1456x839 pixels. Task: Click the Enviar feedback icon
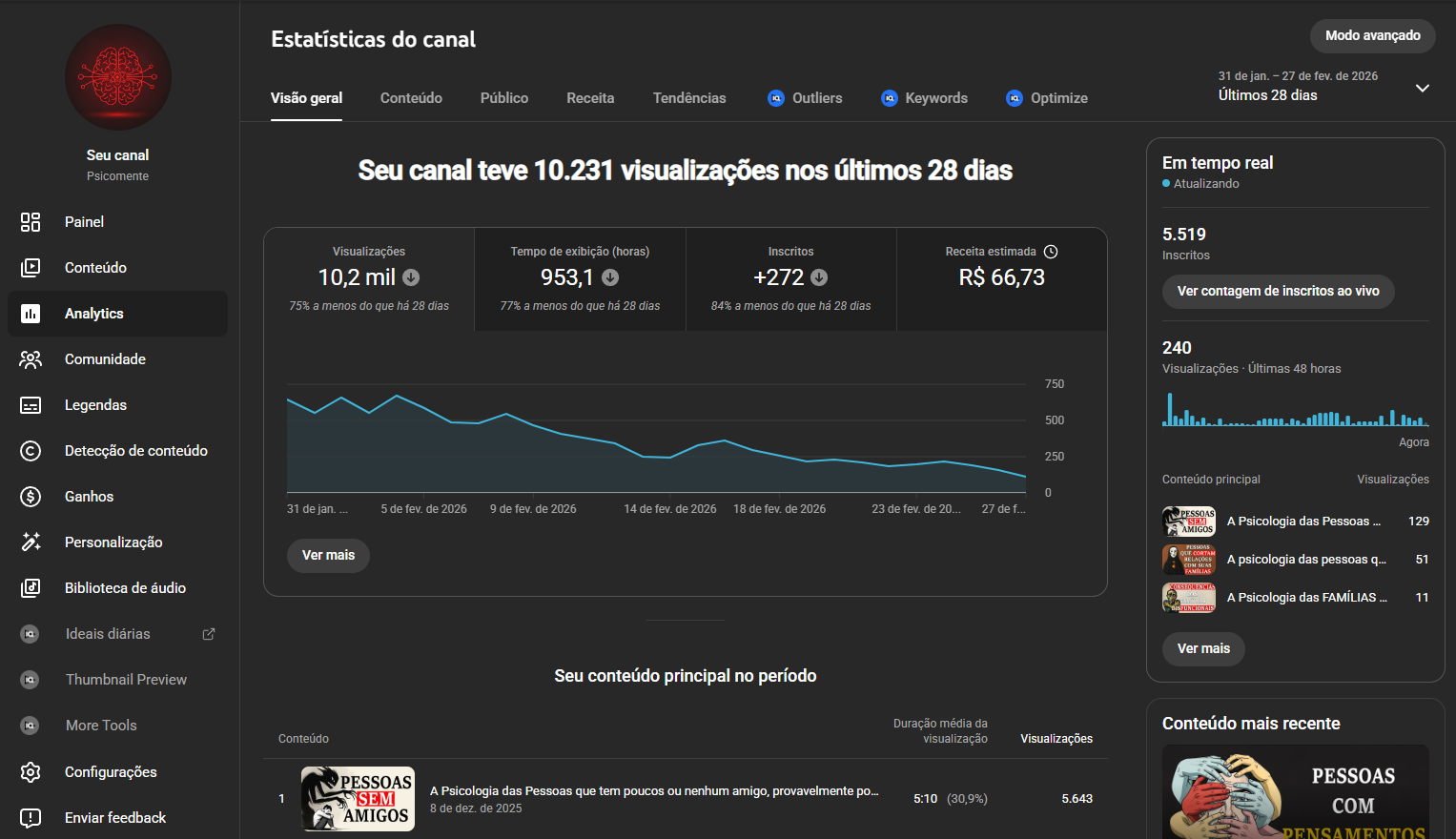[31, 818]
